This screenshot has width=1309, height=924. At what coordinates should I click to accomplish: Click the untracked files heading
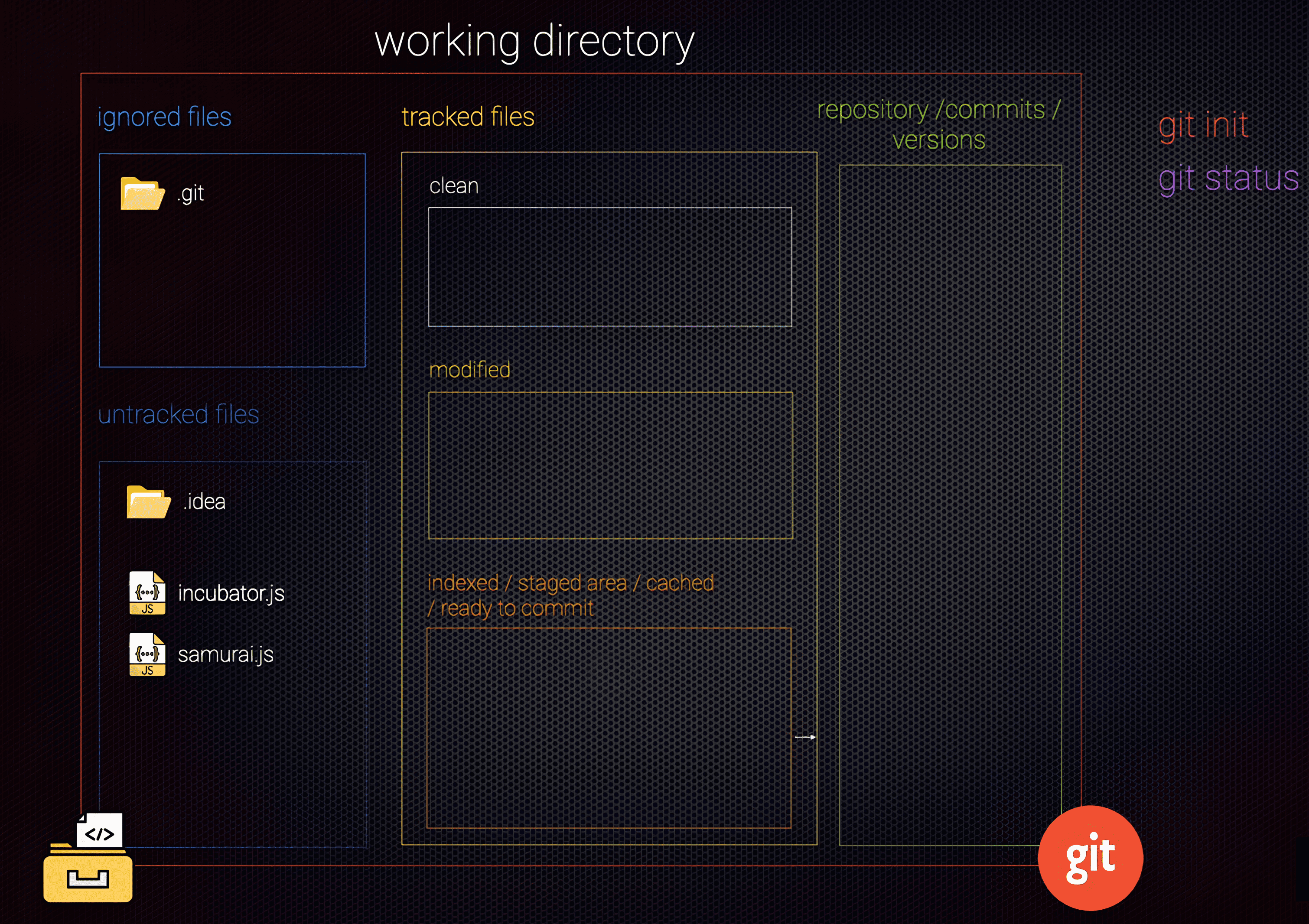point(179,414)
